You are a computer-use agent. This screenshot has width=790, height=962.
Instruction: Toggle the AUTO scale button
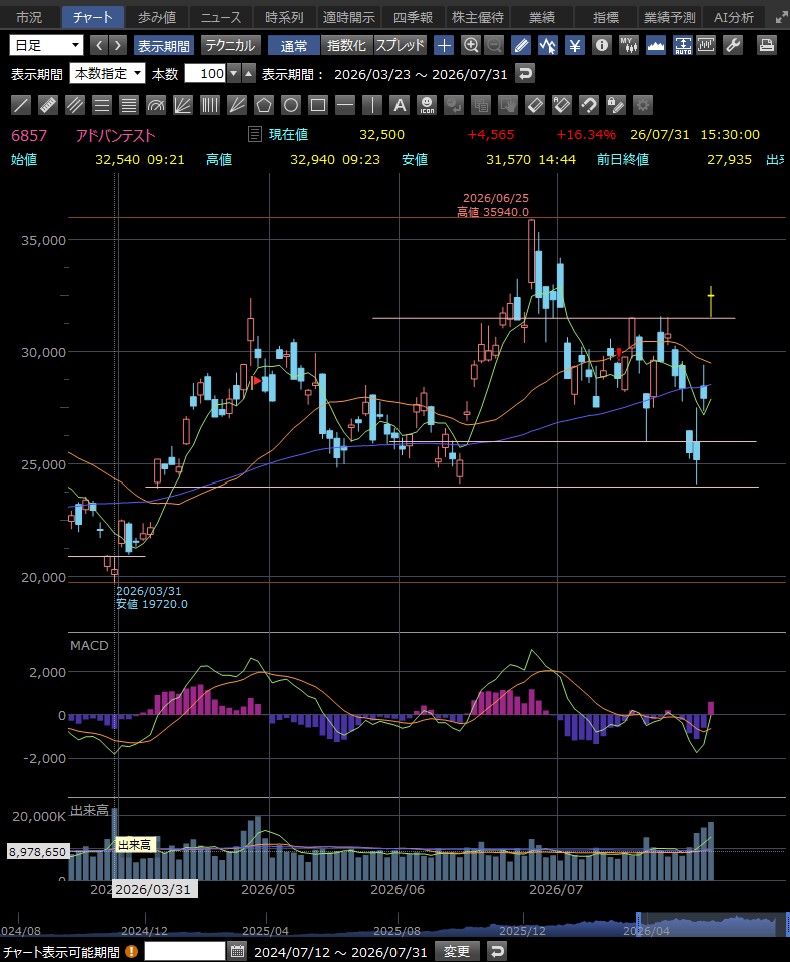tap(683, 45)
